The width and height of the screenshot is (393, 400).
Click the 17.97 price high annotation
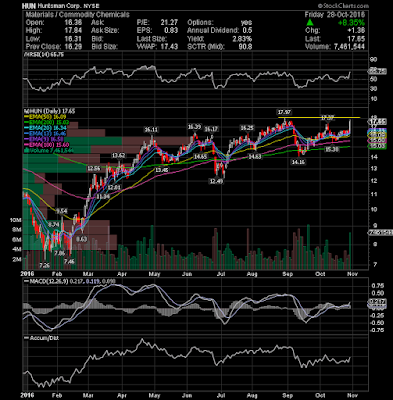[x=283, y=112]
